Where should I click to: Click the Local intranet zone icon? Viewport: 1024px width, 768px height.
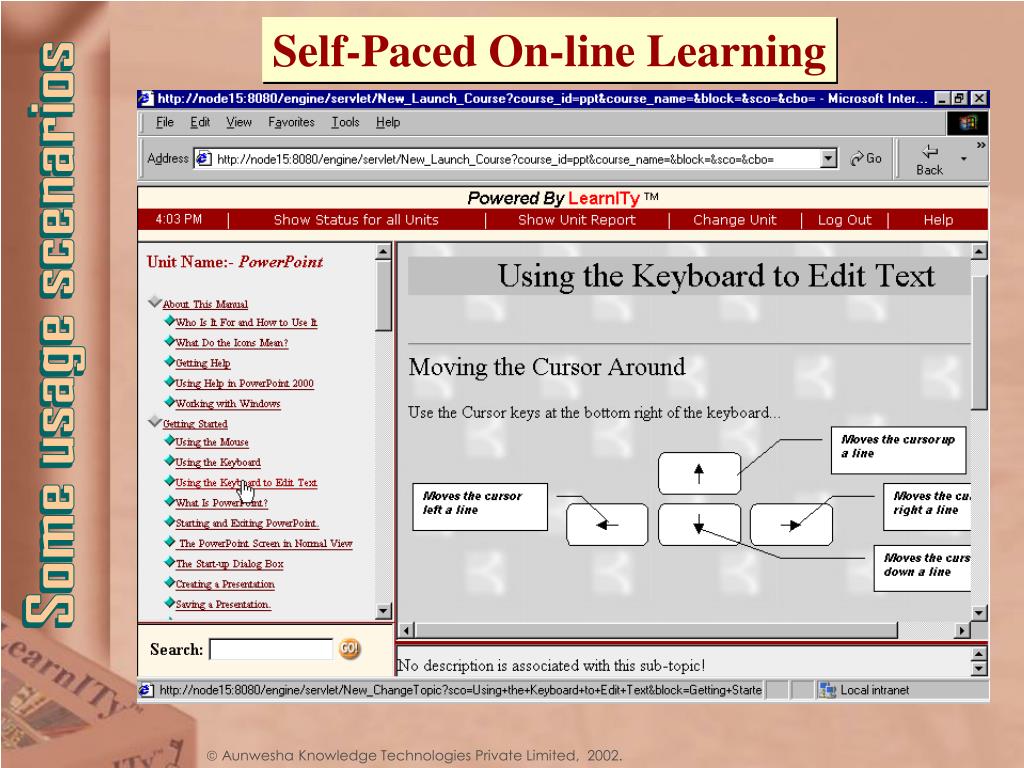tap(827, 690)
